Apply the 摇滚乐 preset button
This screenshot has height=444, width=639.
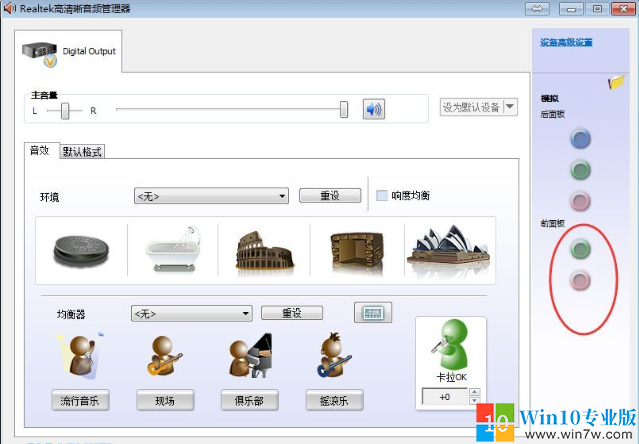click(x=335, y=400)
